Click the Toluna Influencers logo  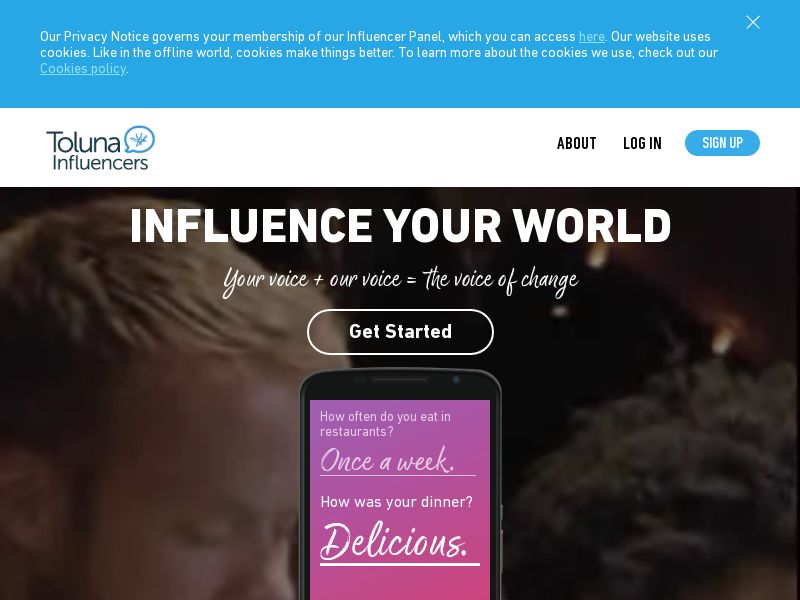[x=101, y=147]
